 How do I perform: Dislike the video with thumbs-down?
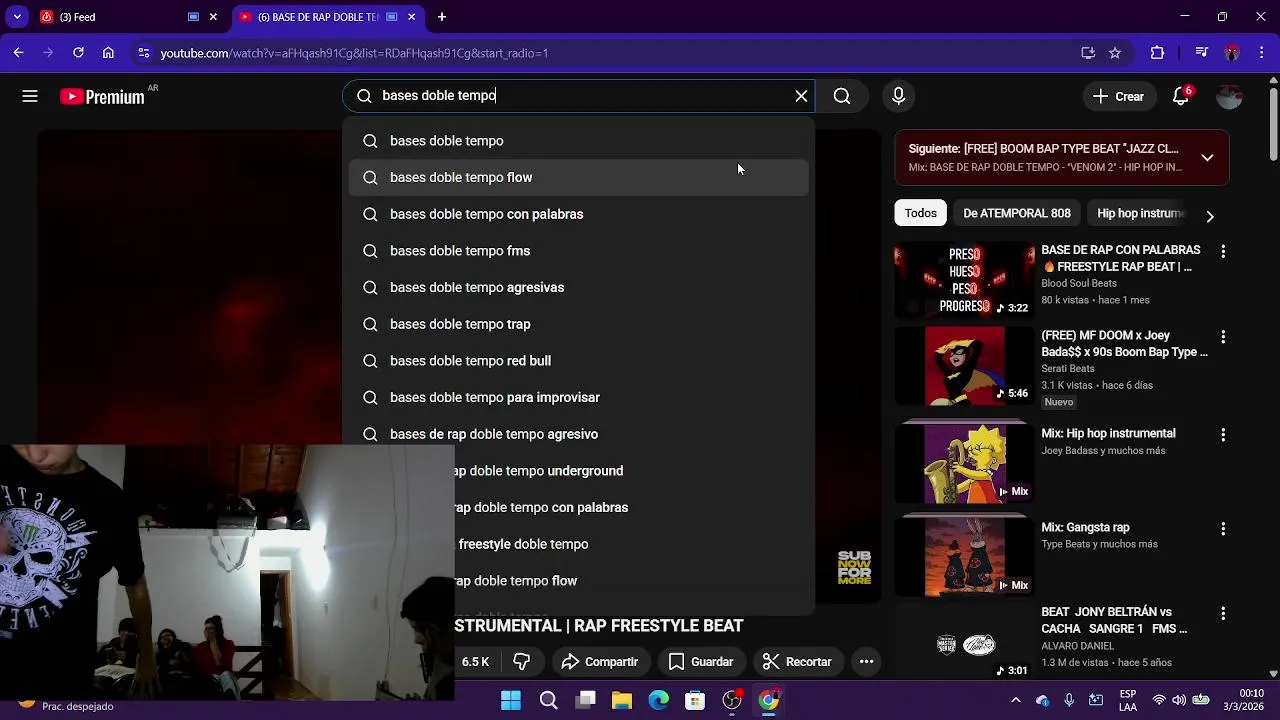(521, 662)
